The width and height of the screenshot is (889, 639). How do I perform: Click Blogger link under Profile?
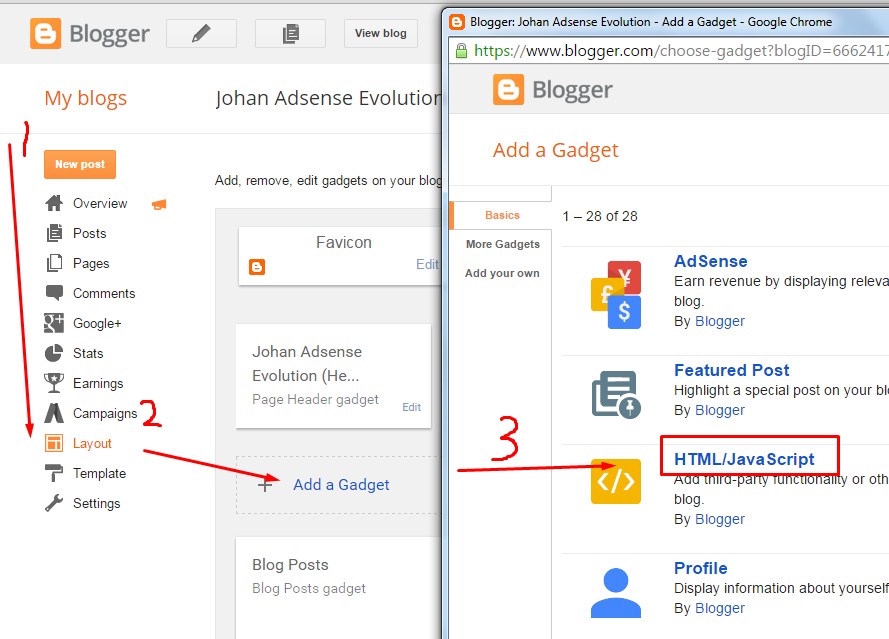tap(719, 608)
